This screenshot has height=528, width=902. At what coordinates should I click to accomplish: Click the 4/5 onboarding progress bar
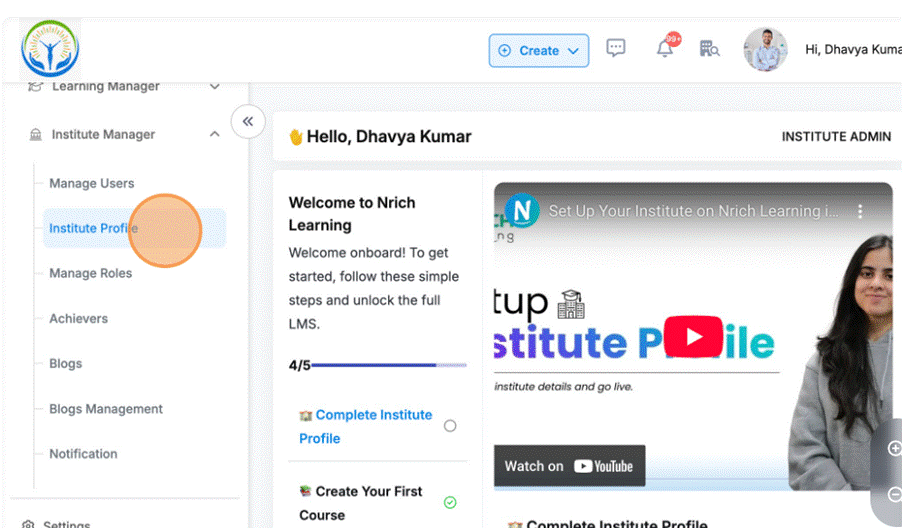click(x=388, y=365)
